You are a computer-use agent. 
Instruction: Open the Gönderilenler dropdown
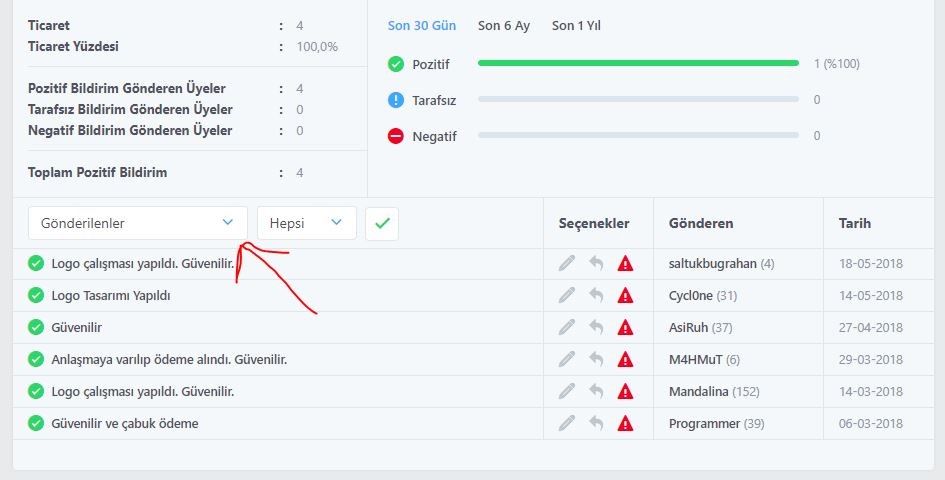(x=137, y=223)
